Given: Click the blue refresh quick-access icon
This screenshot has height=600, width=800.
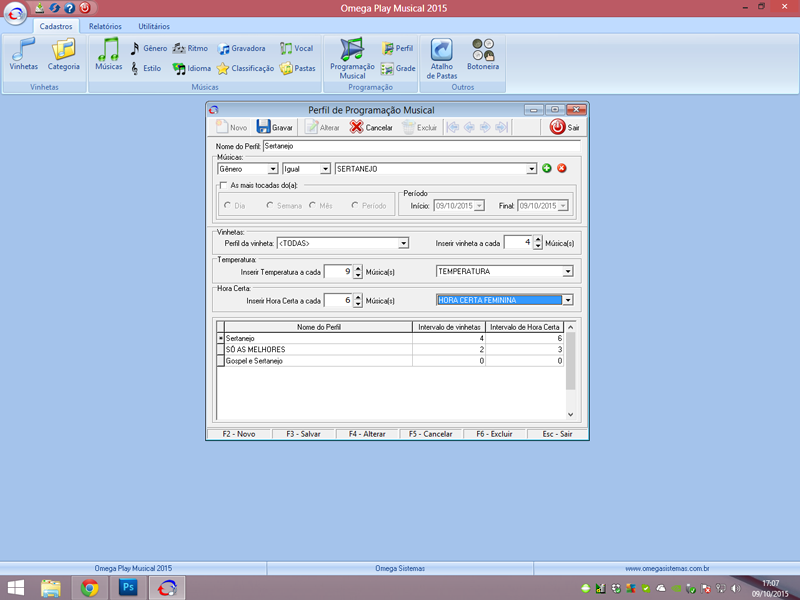Looking at the screenshot, I should 55,8.
